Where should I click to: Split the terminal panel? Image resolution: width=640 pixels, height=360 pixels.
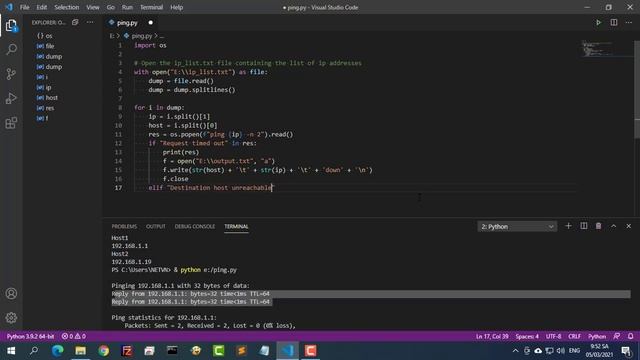coord(584,226)
